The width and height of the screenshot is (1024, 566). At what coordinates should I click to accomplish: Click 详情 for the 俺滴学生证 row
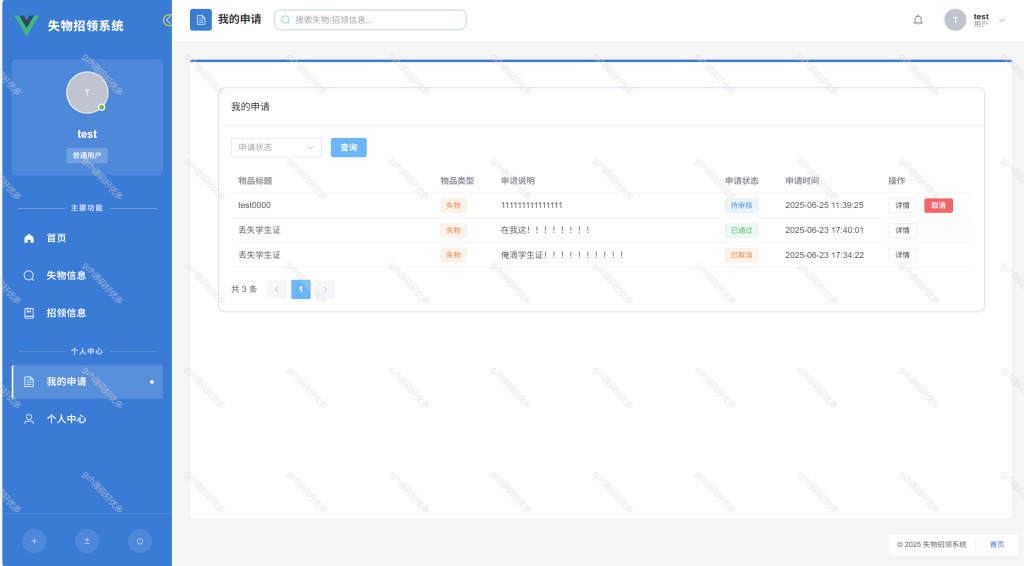[x=903, y=255]
